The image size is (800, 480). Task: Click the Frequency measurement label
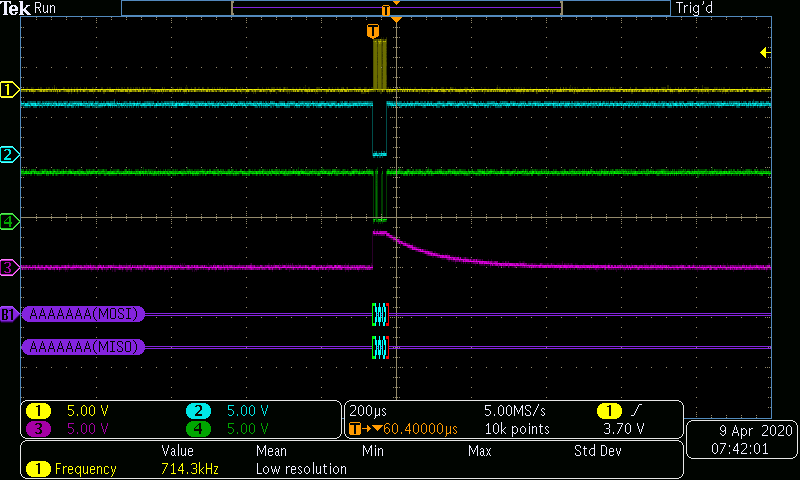click(85, 469)
